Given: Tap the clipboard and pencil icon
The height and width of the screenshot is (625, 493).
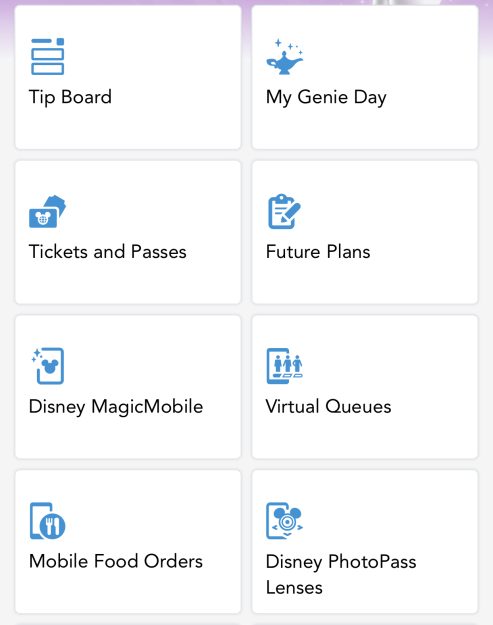Looking at the screenshot, I should click(x=284, y=211).
